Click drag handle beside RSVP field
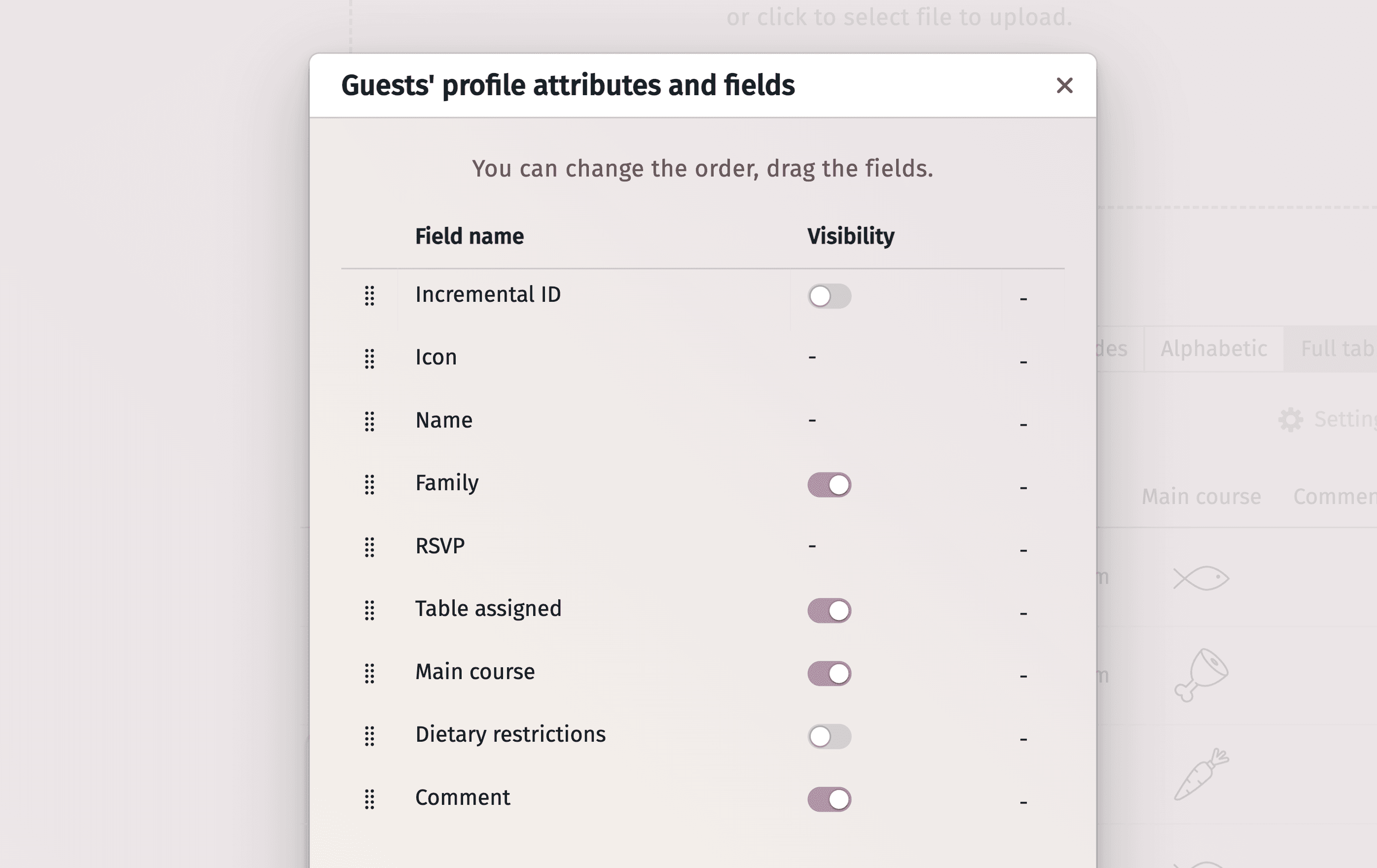Viewport: 1377px width, 868px height. (x=369, y=547)
